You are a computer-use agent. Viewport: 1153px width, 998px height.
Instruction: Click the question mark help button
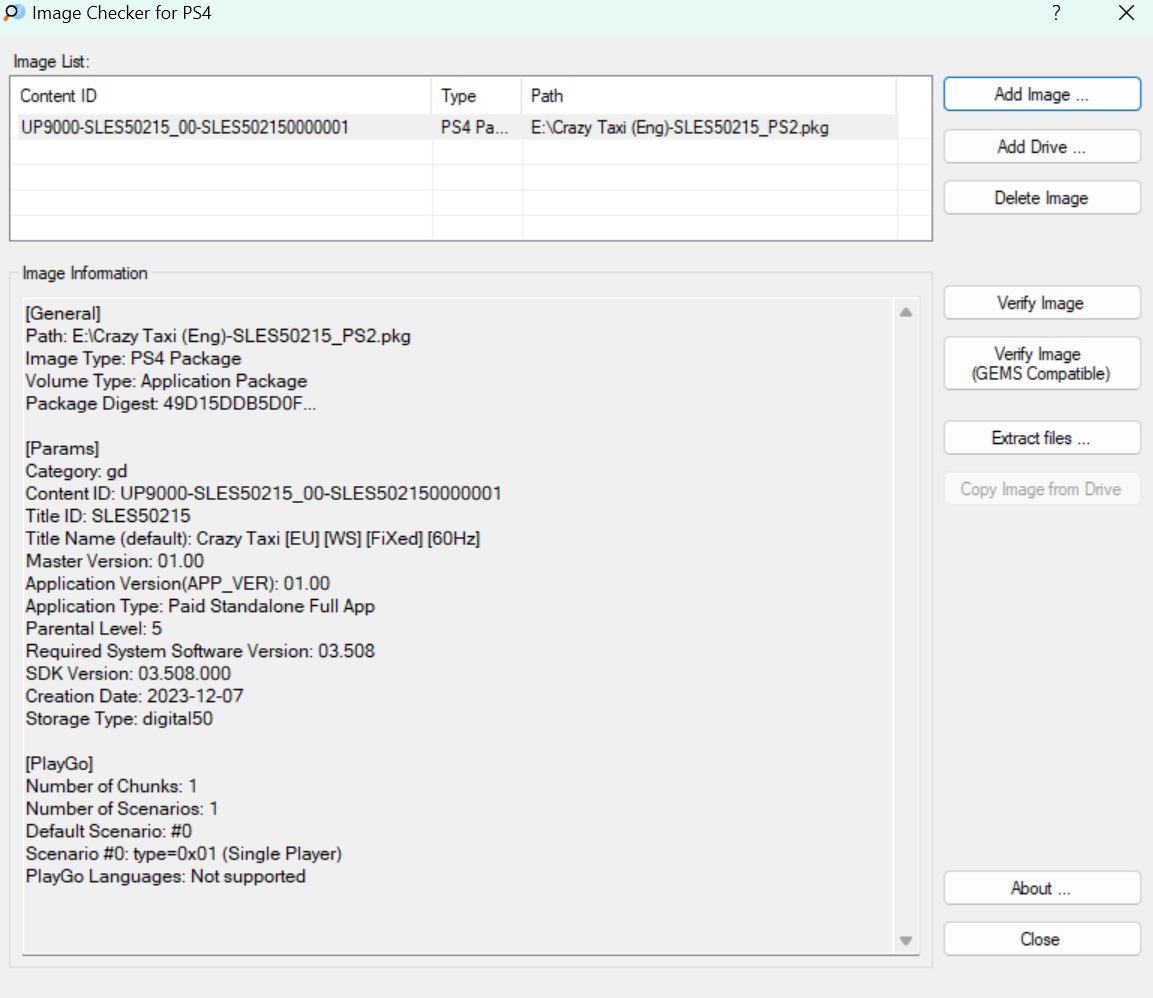click(1056, 14)
